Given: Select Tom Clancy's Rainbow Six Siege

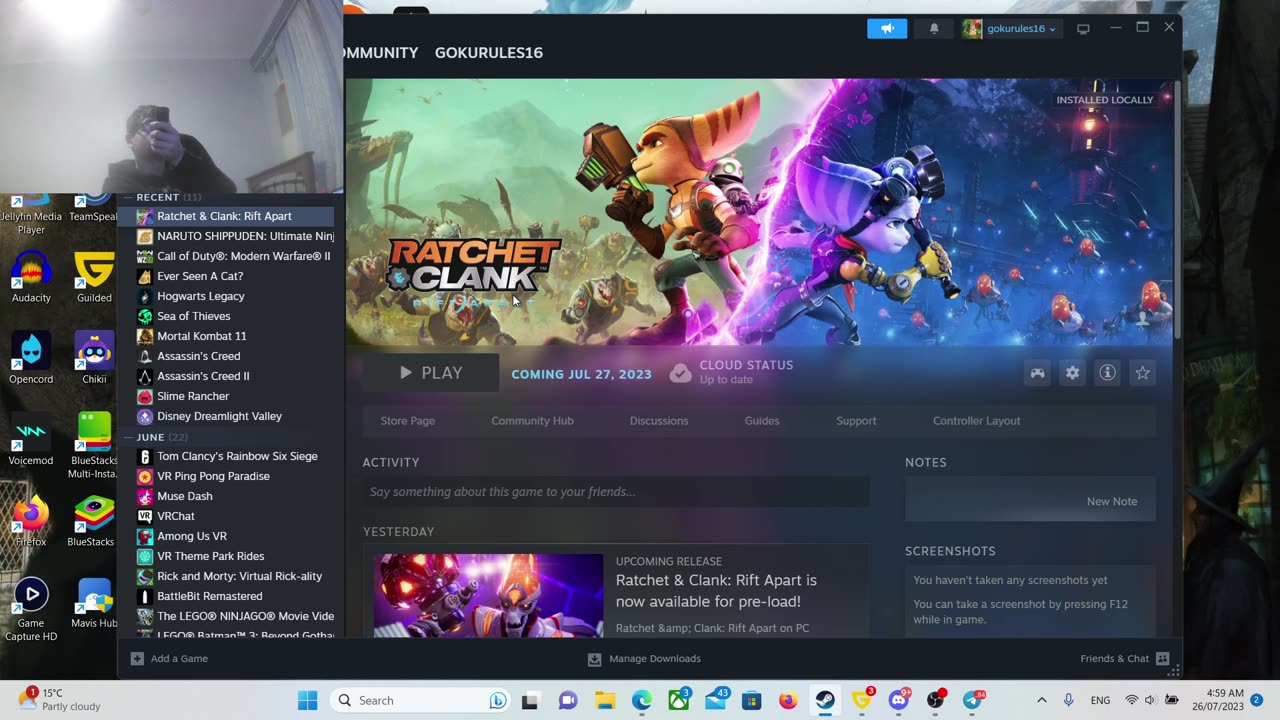Looking at the screenshot, I should click(x=228, y=456).
